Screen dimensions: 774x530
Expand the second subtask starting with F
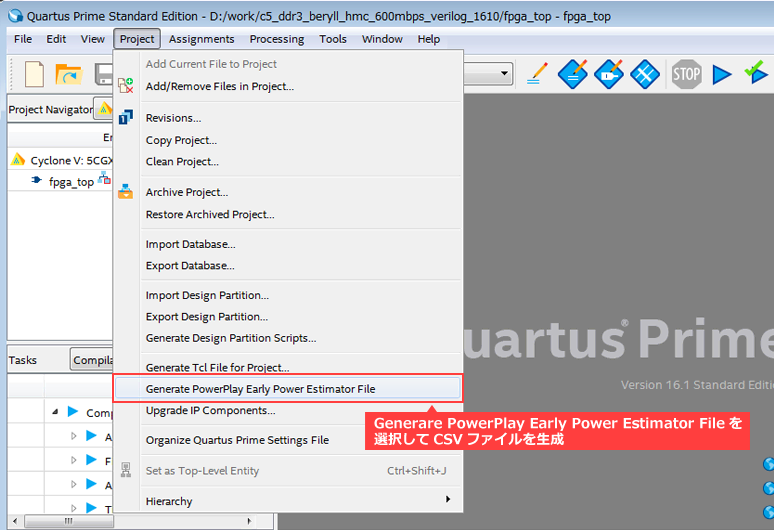click(x=74, y=460)
